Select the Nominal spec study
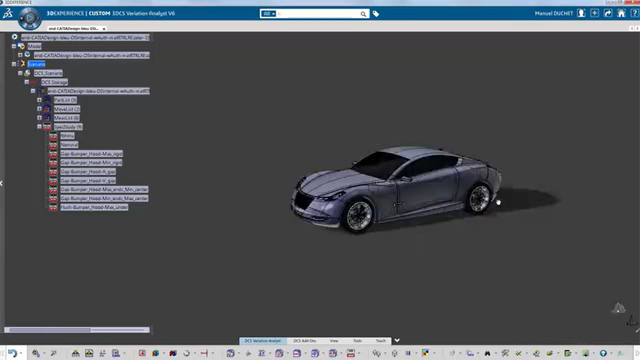The height and width of the screenshot is (360, 640). pyautogui.click(x=69, y=145)
